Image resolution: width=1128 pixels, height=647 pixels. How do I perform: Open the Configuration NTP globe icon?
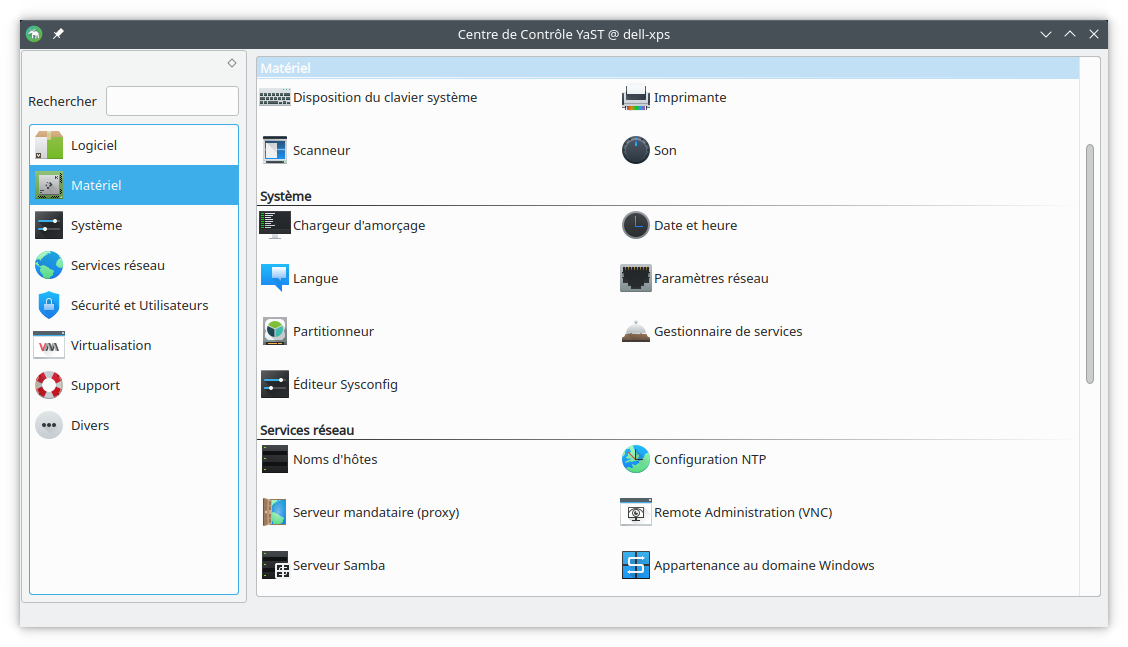tap(635, 459)
